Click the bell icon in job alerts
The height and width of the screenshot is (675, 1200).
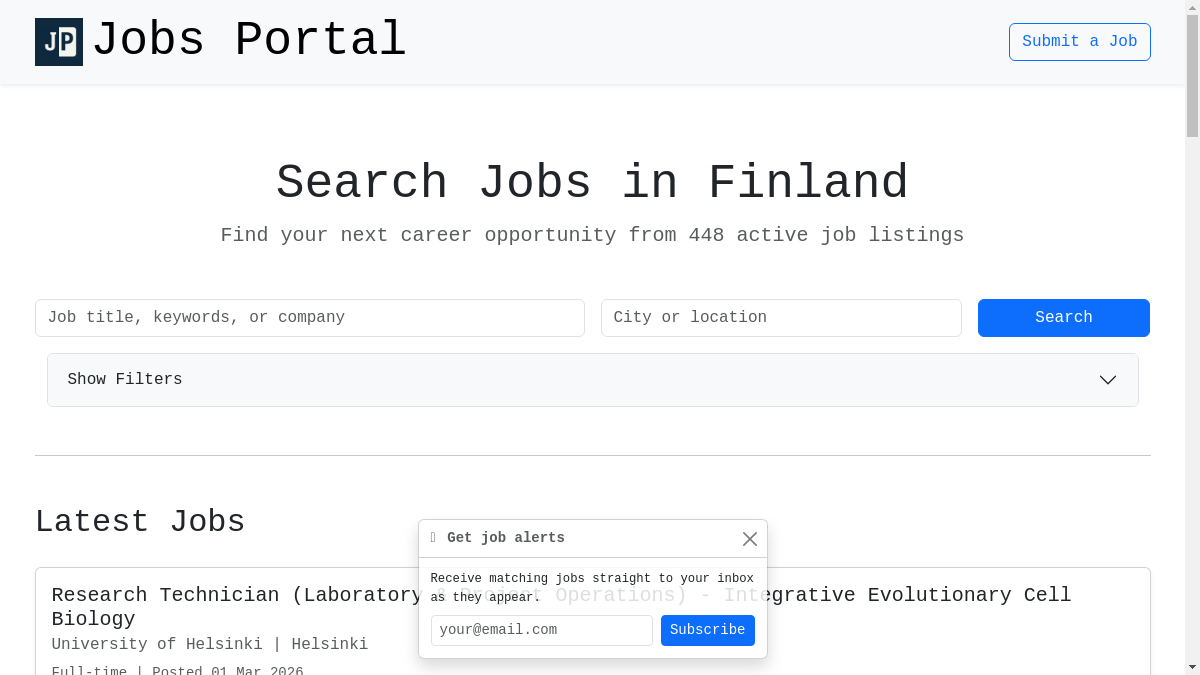433,538
